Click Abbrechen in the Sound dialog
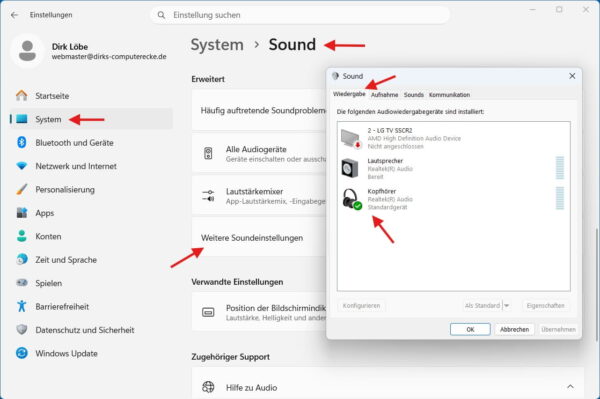The height and width of the screenshot is (399, 600). (514, 329)
